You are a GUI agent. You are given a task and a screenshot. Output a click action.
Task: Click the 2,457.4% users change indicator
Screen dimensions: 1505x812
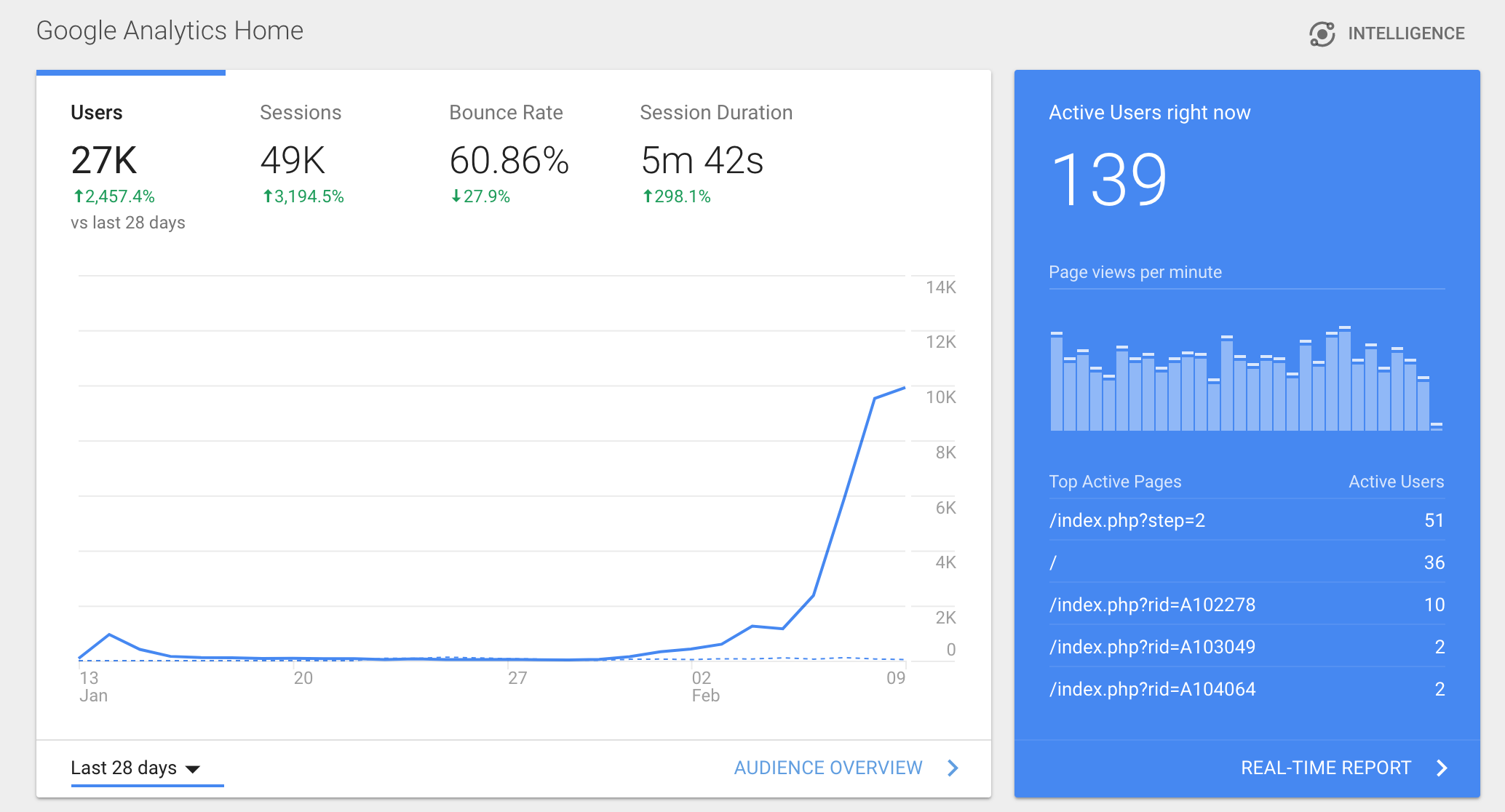point(114,196)
